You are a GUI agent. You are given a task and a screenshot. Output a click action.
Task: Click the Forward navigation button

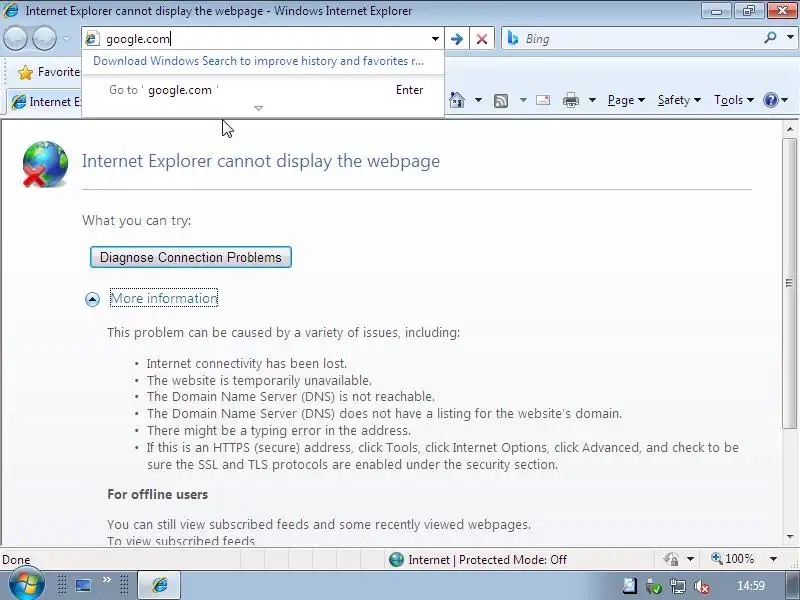[44, 39]
